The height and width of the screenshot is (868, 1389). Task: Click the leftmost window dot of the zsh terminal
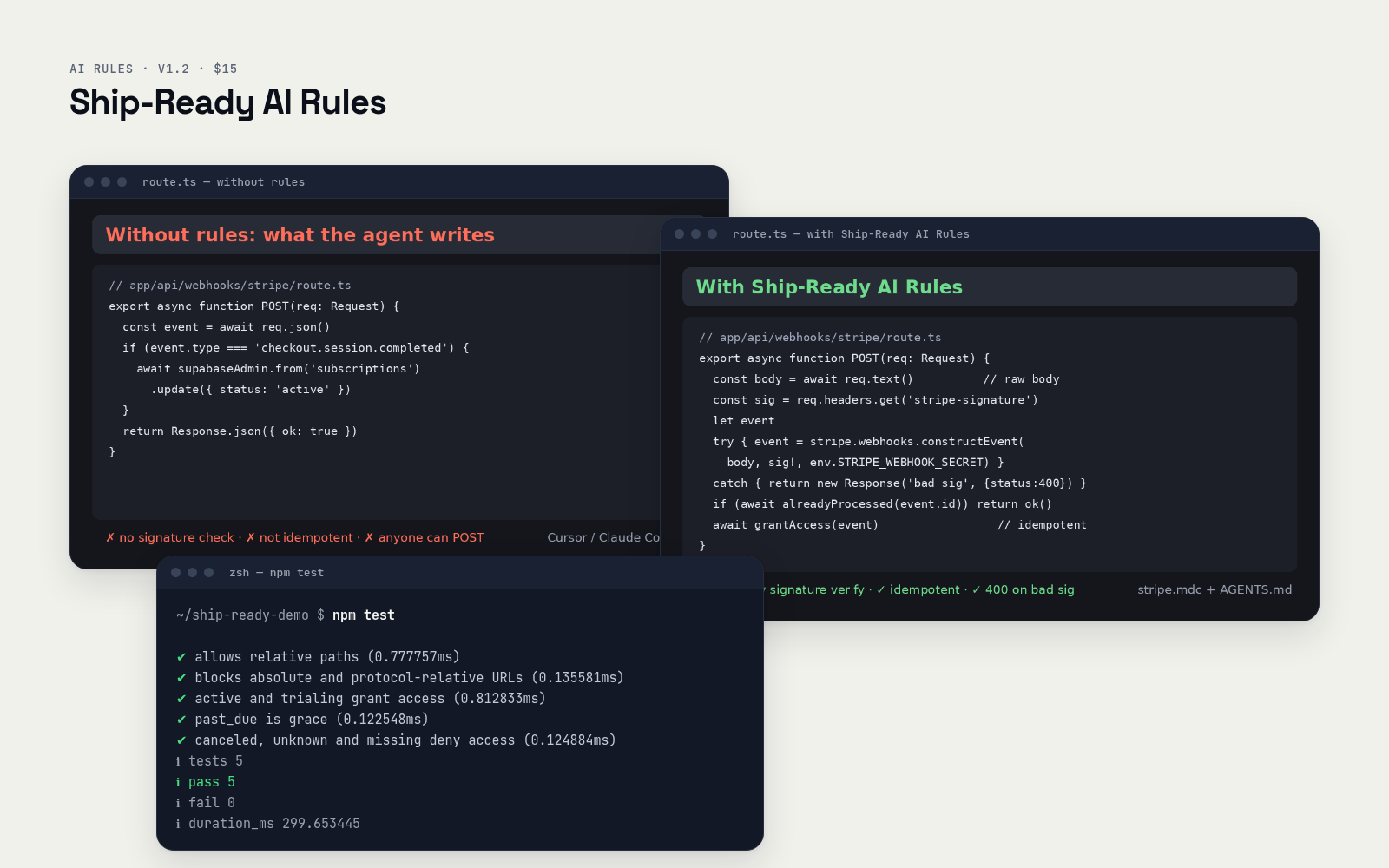(176, 573)
